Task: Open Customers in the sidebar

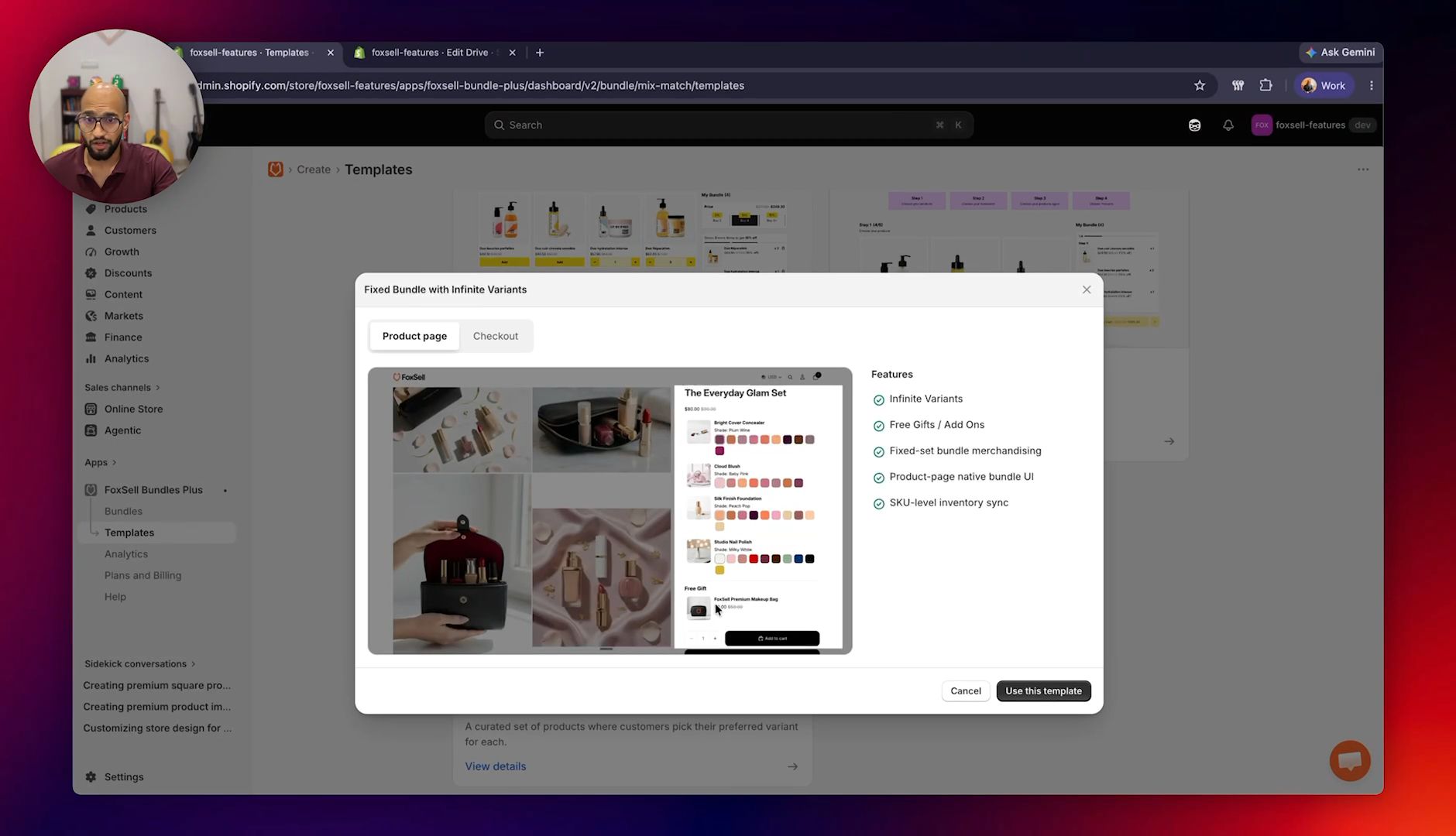Action: [x=130, y=230]
